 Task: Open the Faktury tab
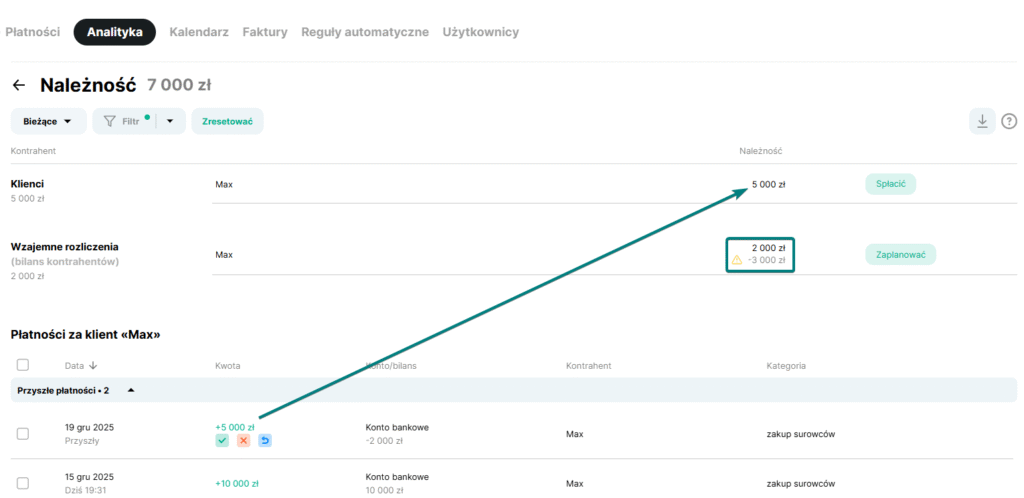(264, 32)
